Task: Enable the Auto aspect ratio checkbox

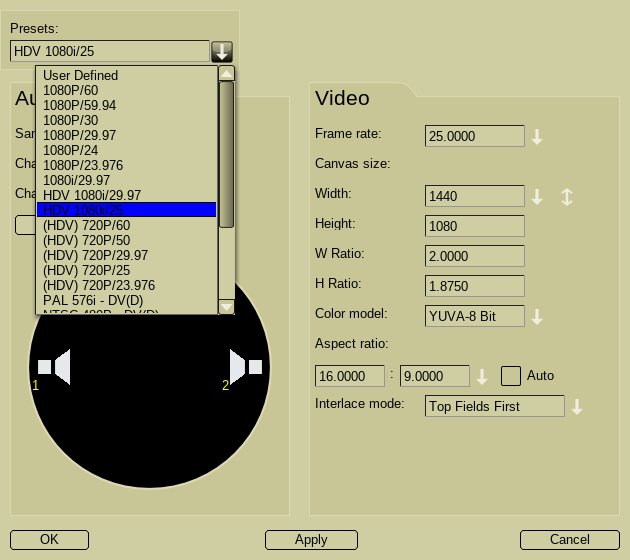Action: (x=511, y=376)
